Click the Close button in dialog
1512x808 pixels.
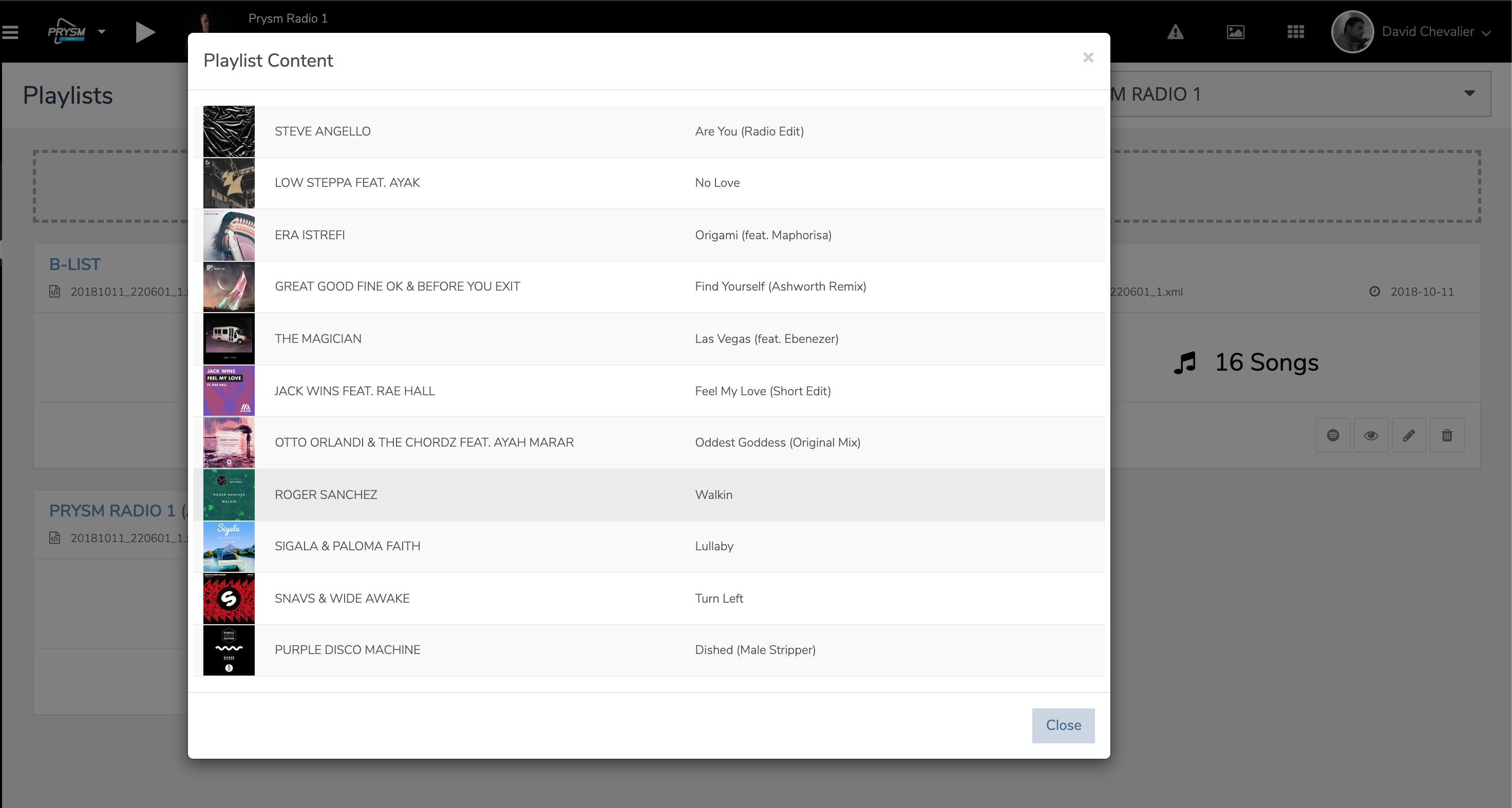coord(1063,725)
